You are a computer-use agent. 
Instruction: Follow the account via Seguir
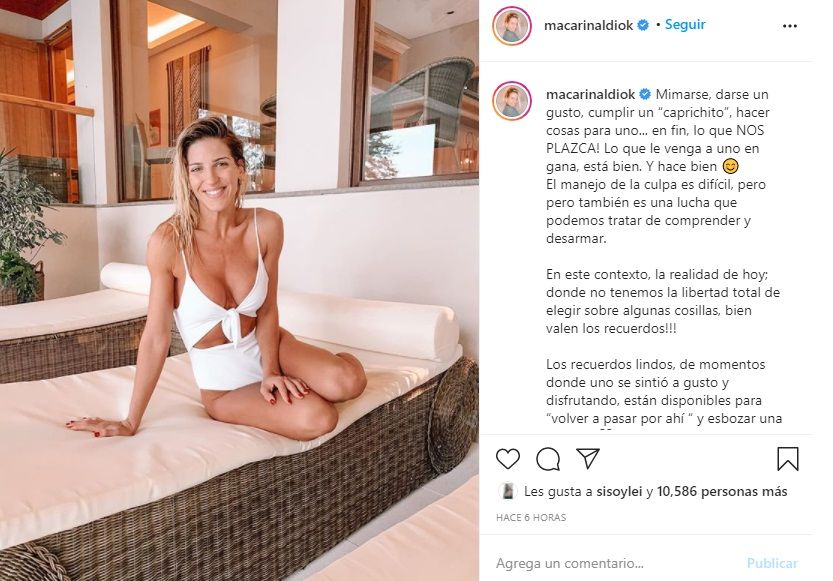point(685,24)
